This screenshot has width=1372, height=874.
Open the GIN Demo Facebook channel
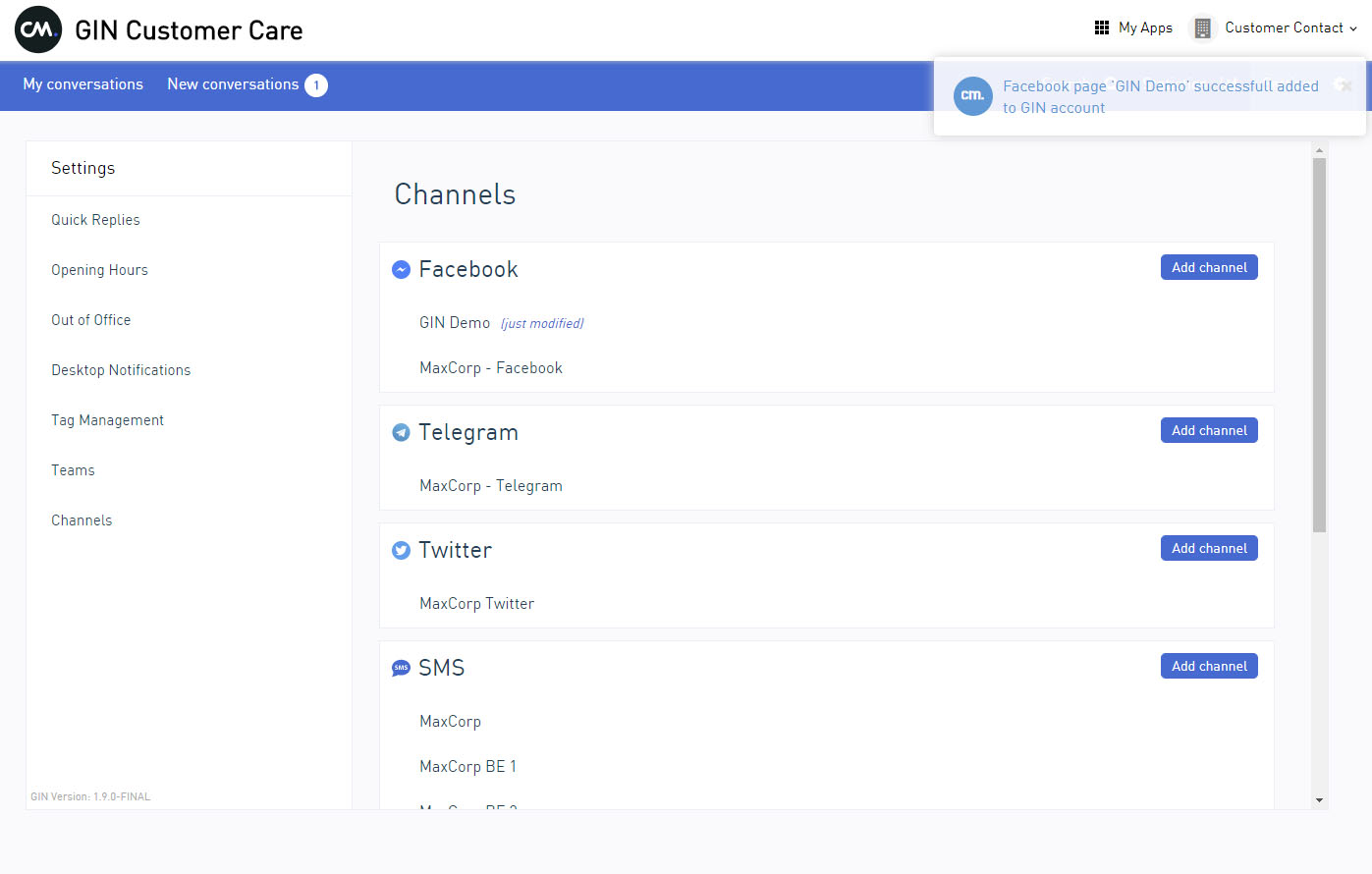click(x=455, y=323)
